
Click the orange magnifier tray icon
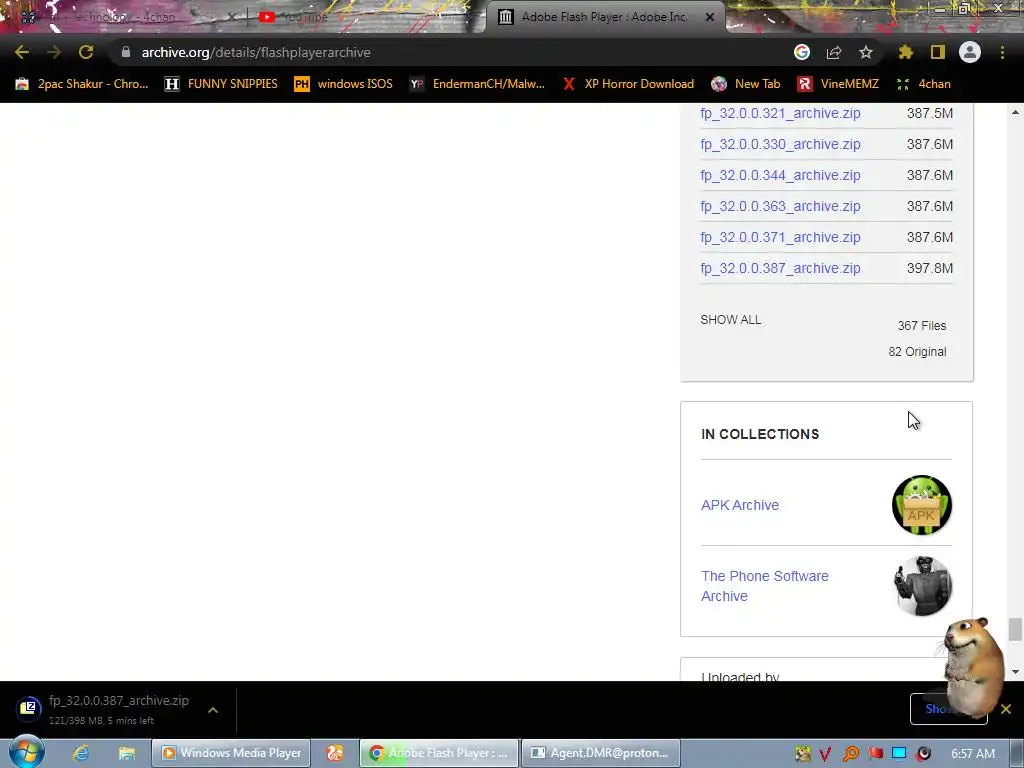(850, 754)
